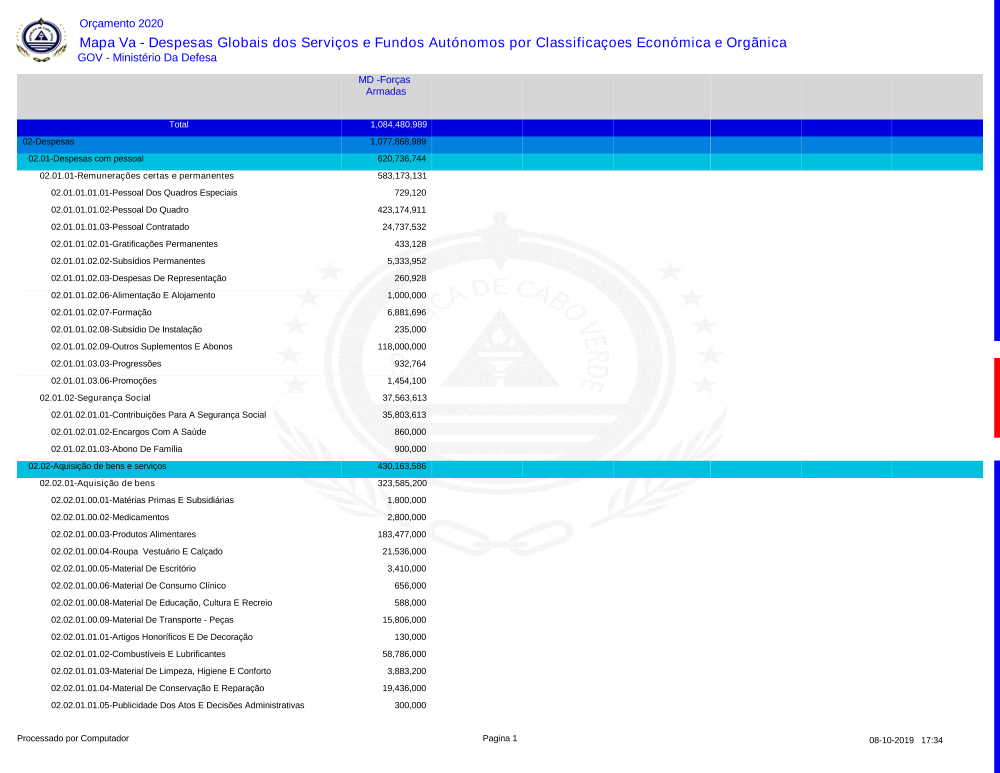Select 'Pessoal Do Quadro' line item
Image resolution: width=1000 pixels, height=773 pixels.
[x=120, y=210]
